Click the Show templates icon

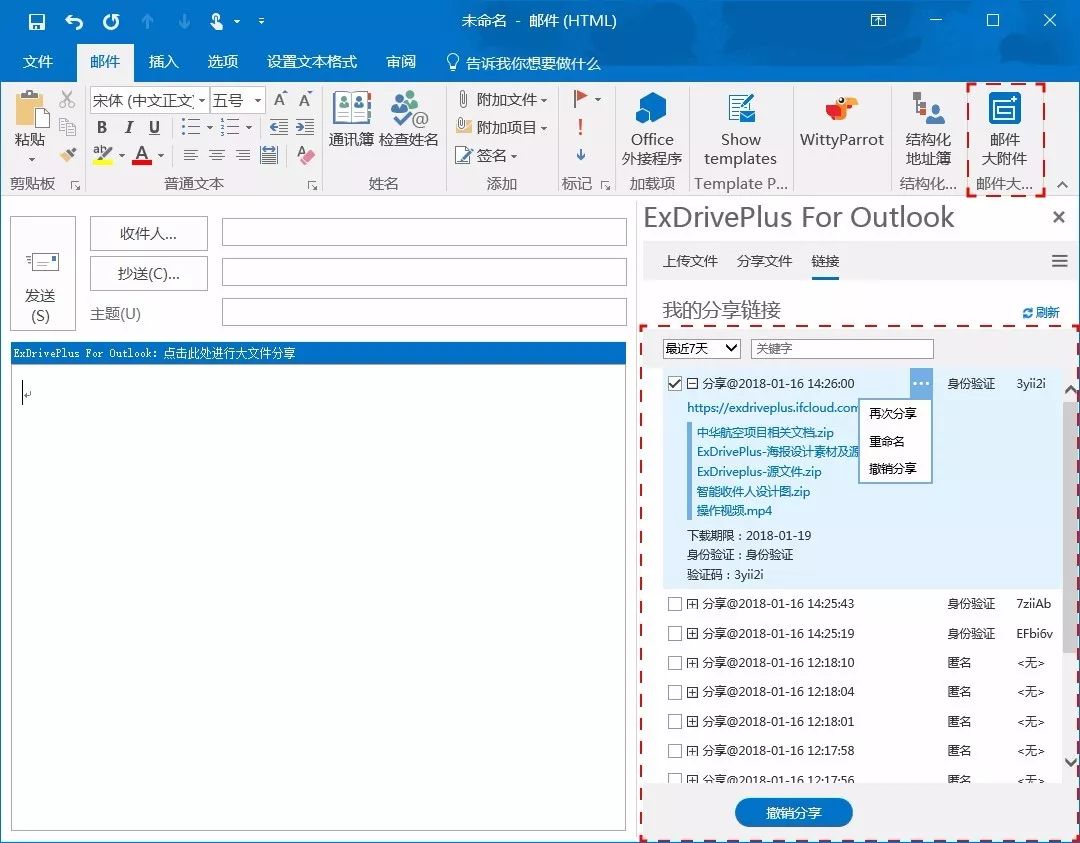pos(740,129)
